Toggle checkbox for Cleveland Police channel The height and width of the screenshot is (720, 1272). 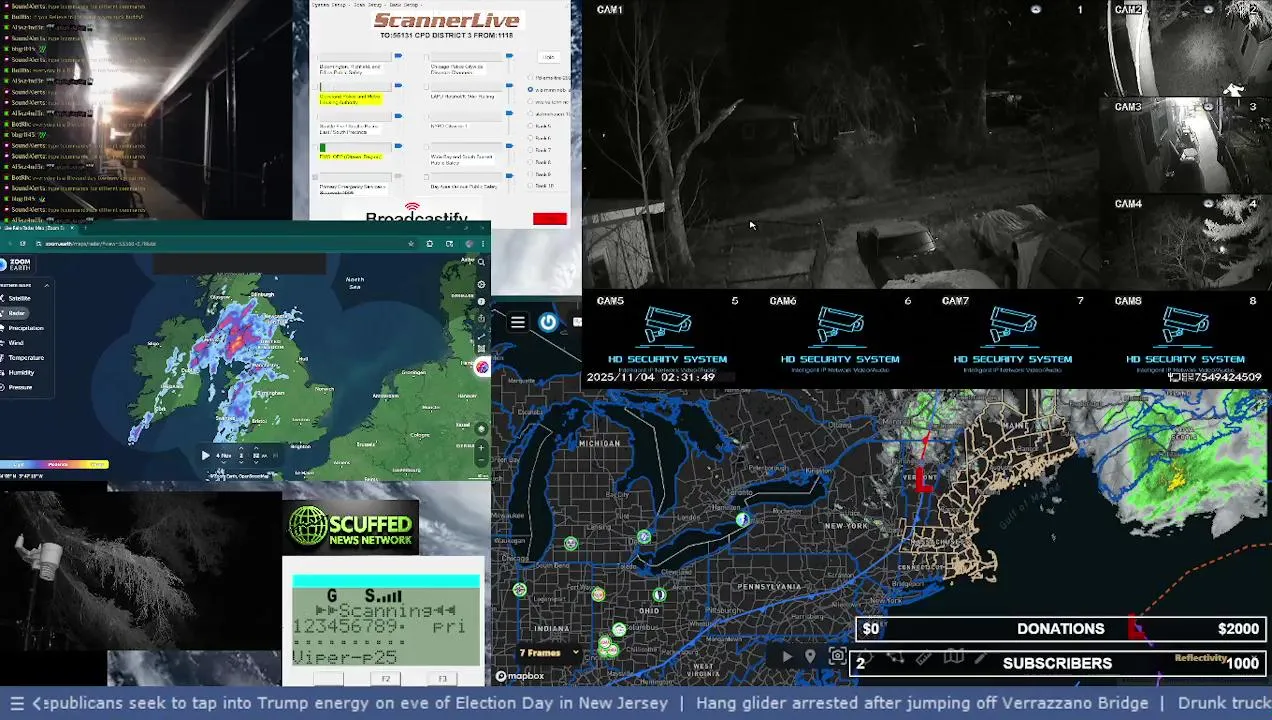[x=315, y=87]
